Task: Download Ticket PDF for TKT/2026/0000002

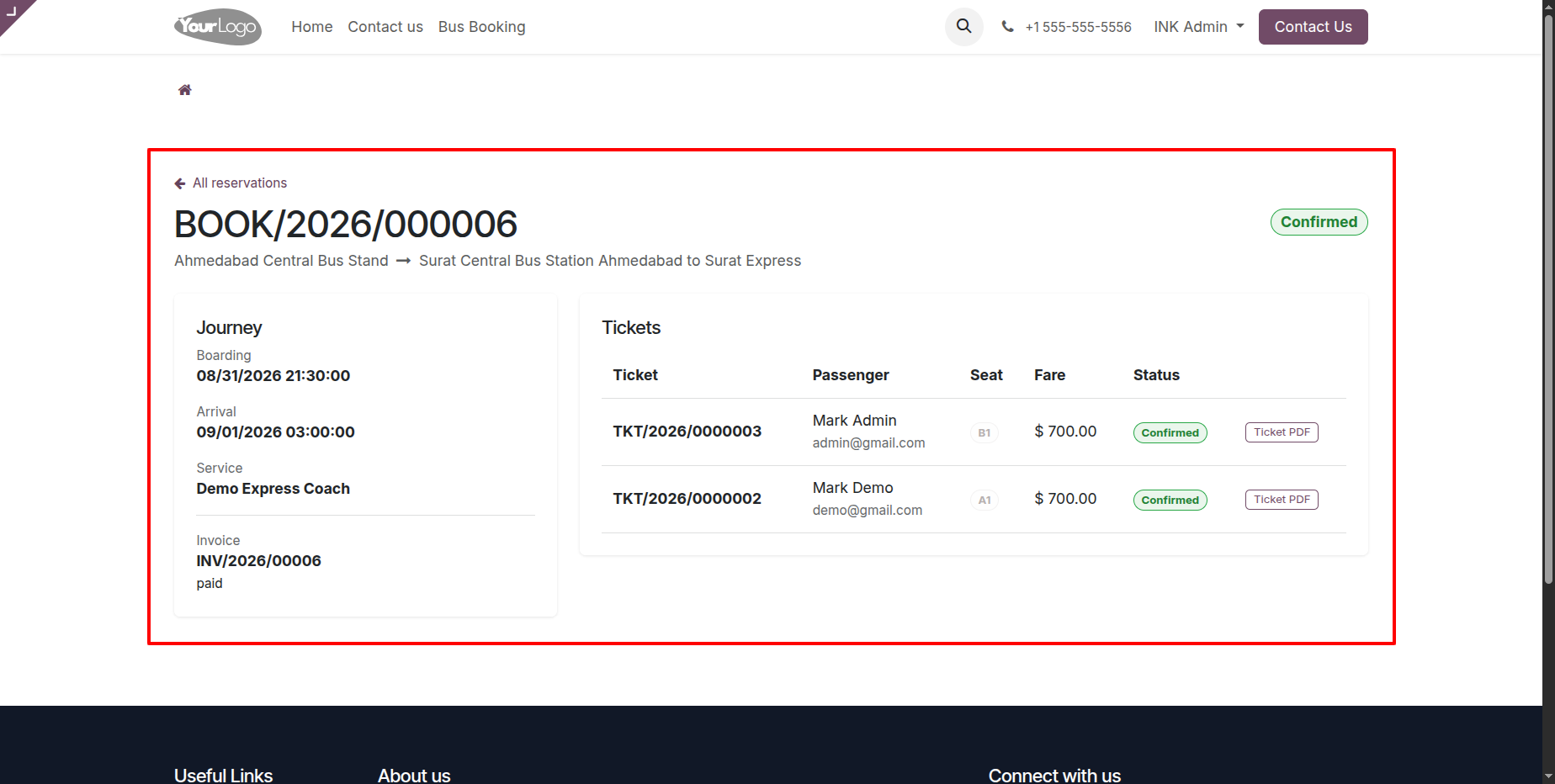Action: point(1282,500)
